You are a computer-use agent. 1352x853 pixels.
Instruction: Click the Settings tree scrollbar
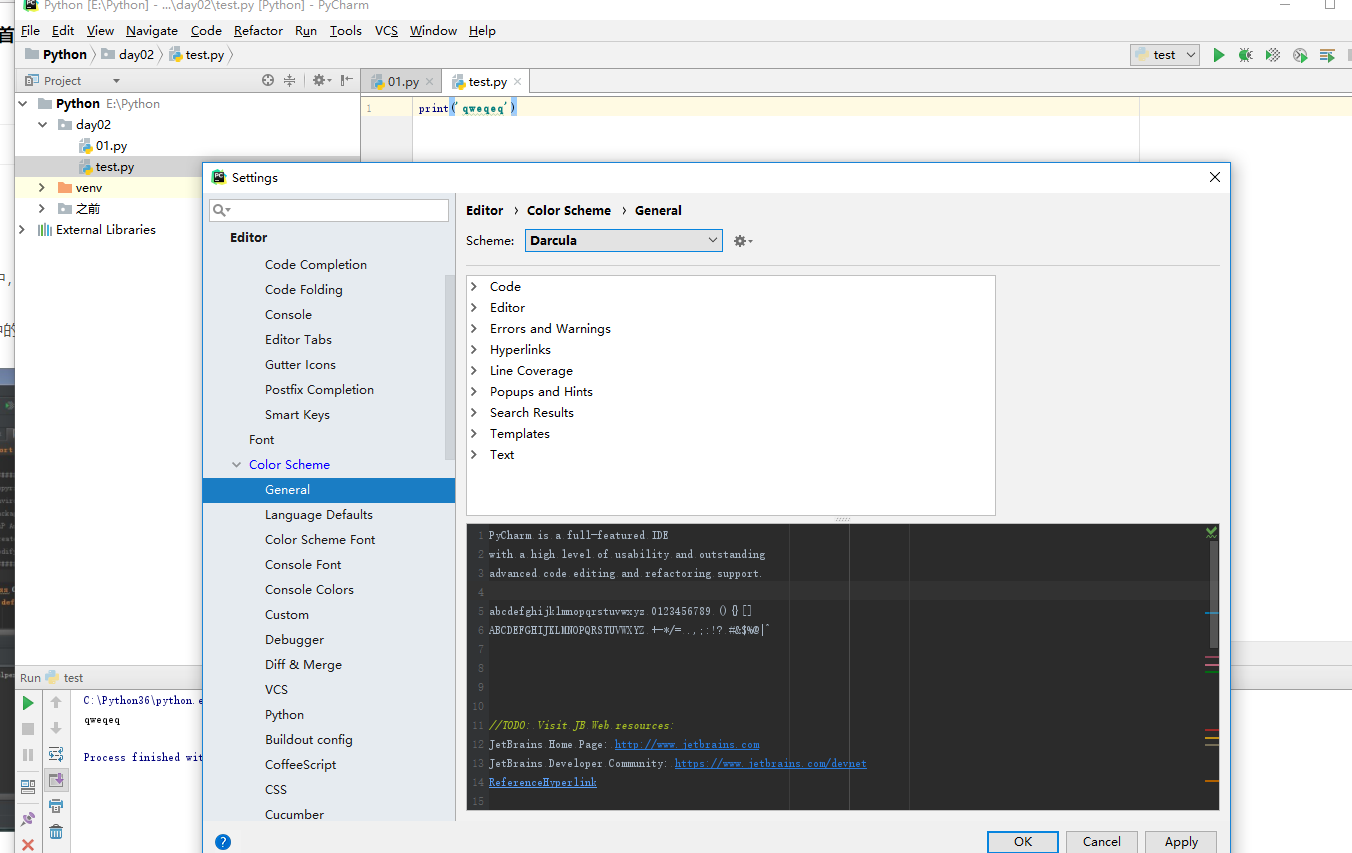click(449, 367)
